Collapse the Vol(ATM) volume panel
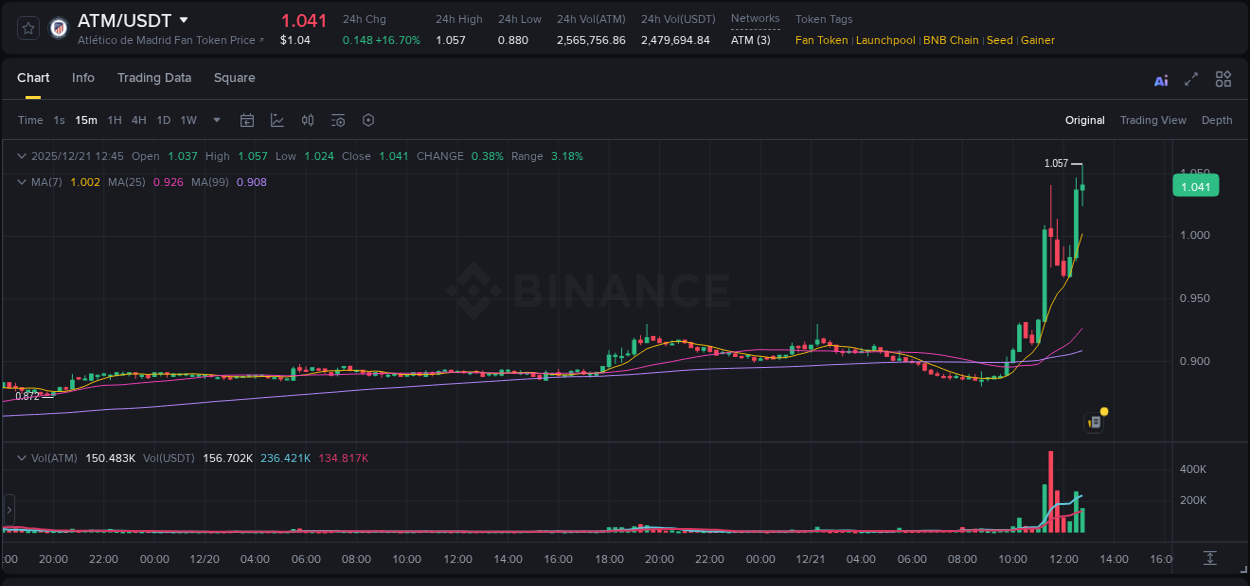Viewport: 1250px width, 586px height. point(21,456)
